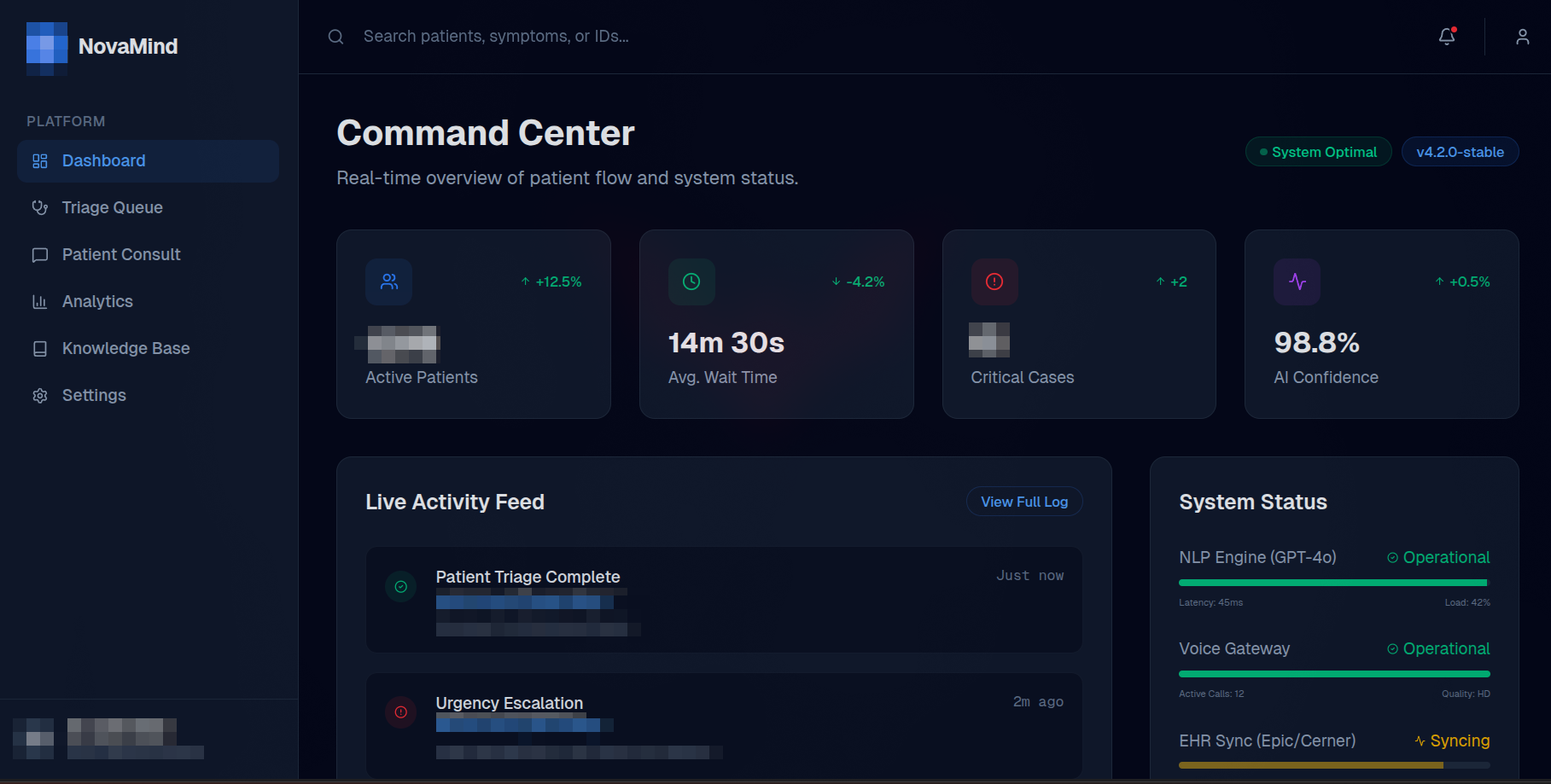
Task: Click the +12.5% trend indicator
Action: click(x=551, y=282)
